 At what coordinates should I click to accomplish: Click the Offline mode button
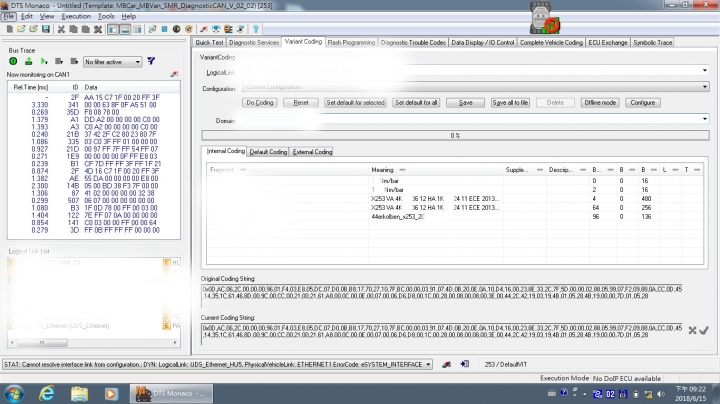[x=600, y=102]
